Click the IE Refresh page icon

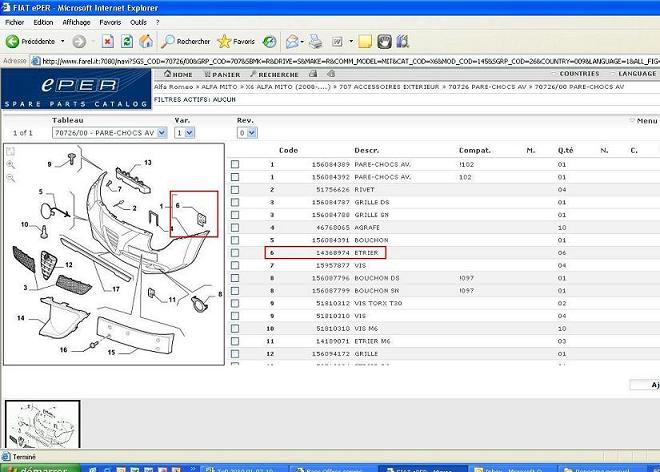pos(127,41)
